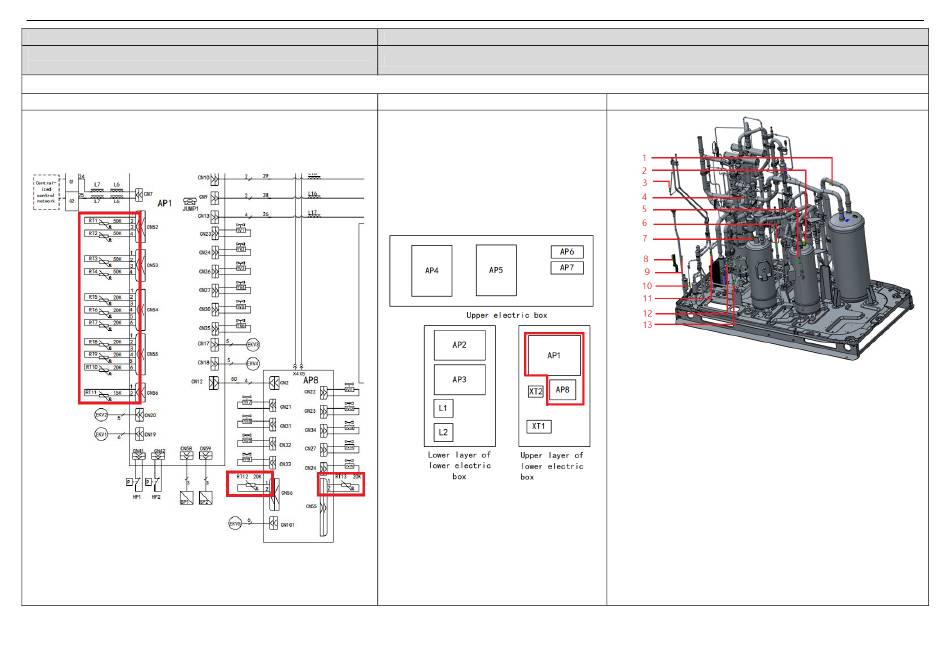Click the JUMP1 jumper symbol
This screenshot has width=950, height=648.
[x=191, y=200]
